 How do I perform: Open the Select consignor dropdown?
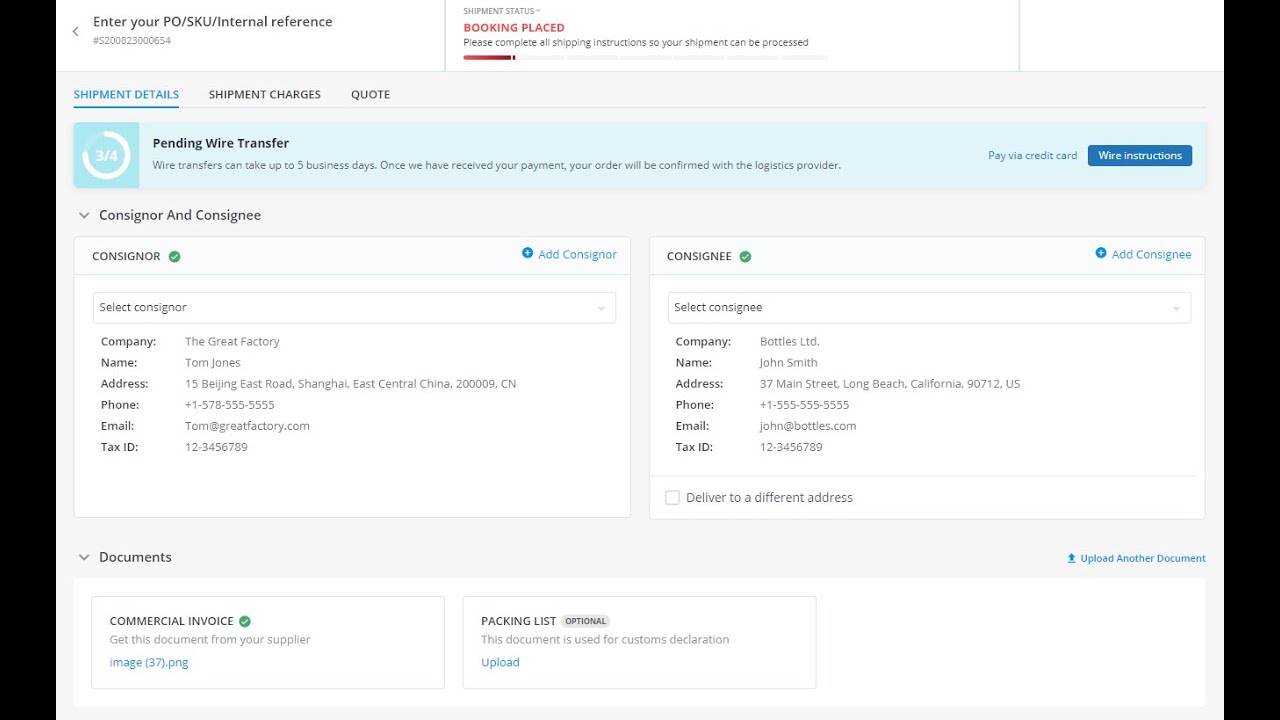(x=354, y=308)
